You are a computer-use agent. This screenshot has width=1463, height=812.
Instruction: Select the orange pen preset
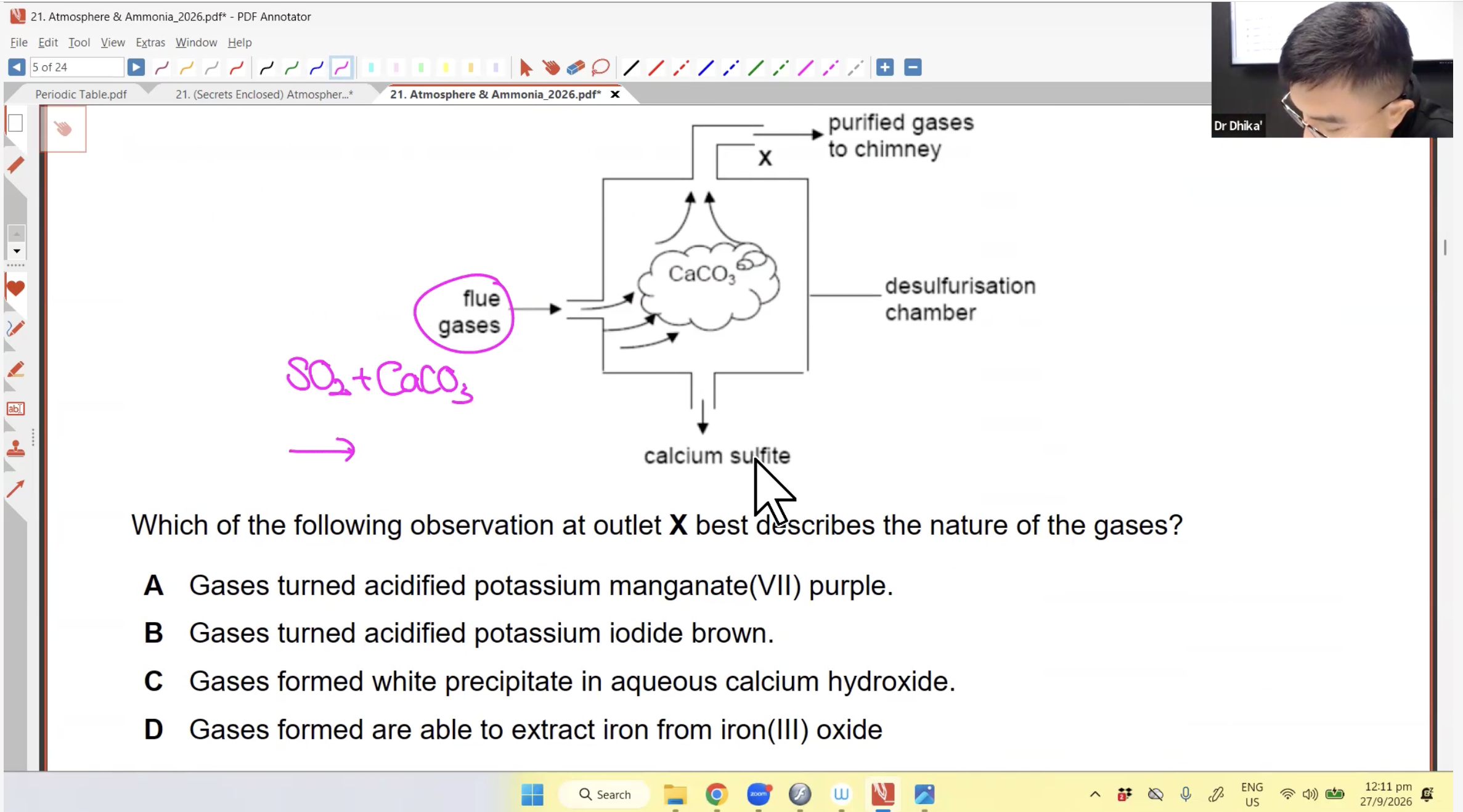click(187, 68)
